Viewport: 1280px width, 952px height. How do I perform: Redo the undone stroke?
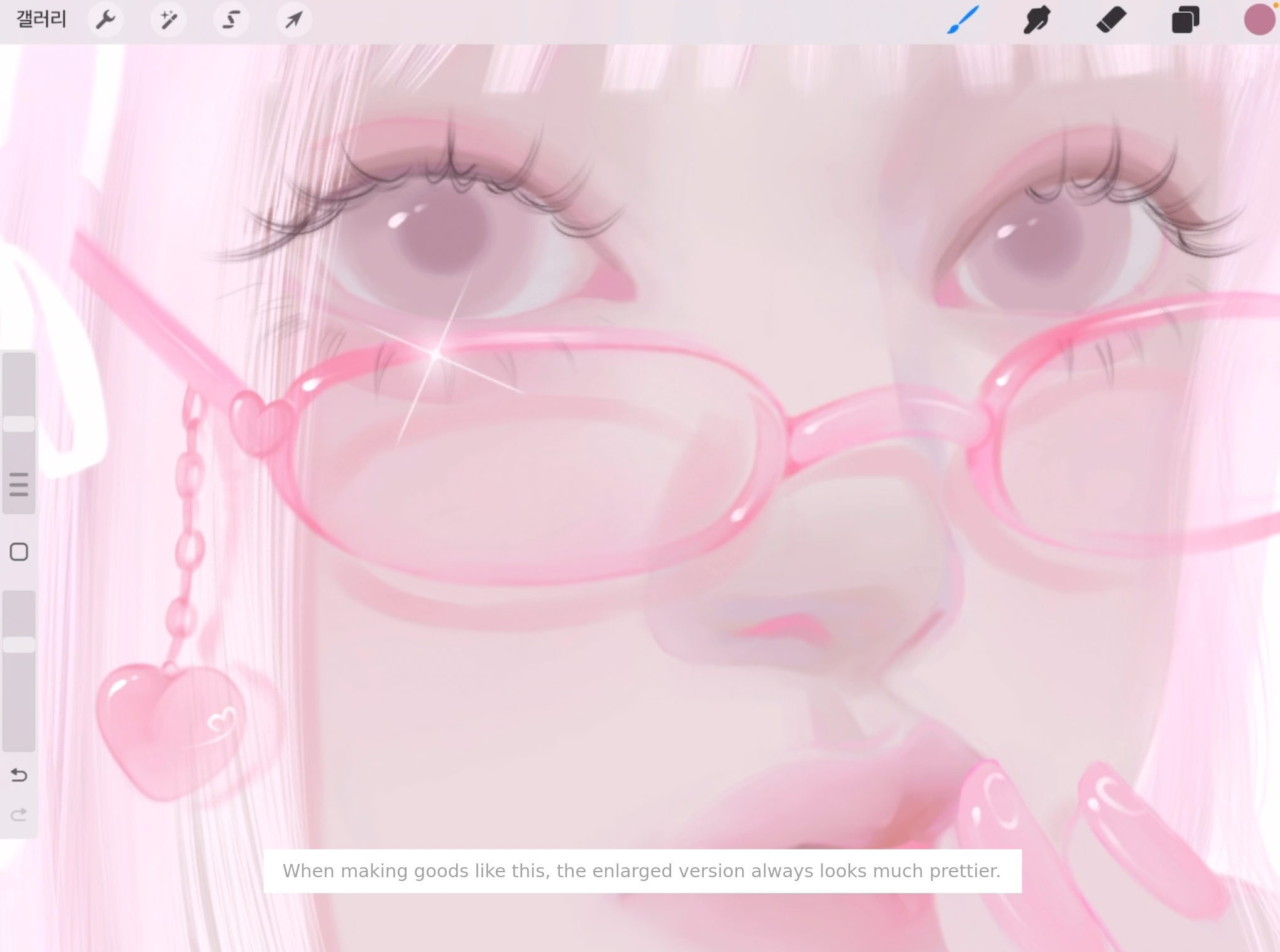pos(19,815)
